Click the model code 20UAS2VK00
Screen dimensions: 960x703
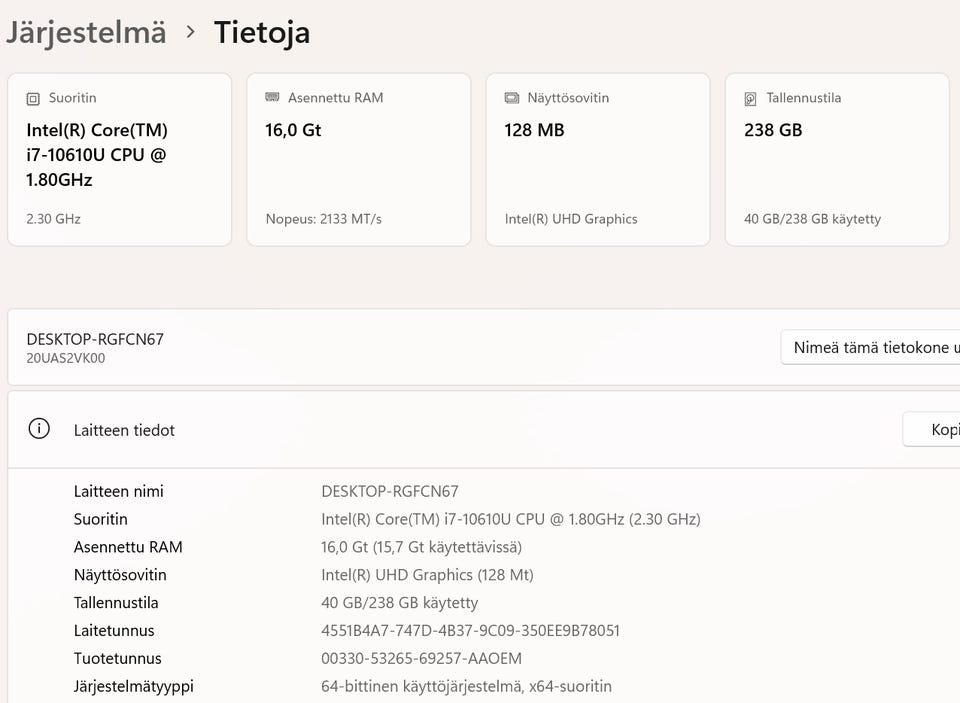[x=66, y=358]
